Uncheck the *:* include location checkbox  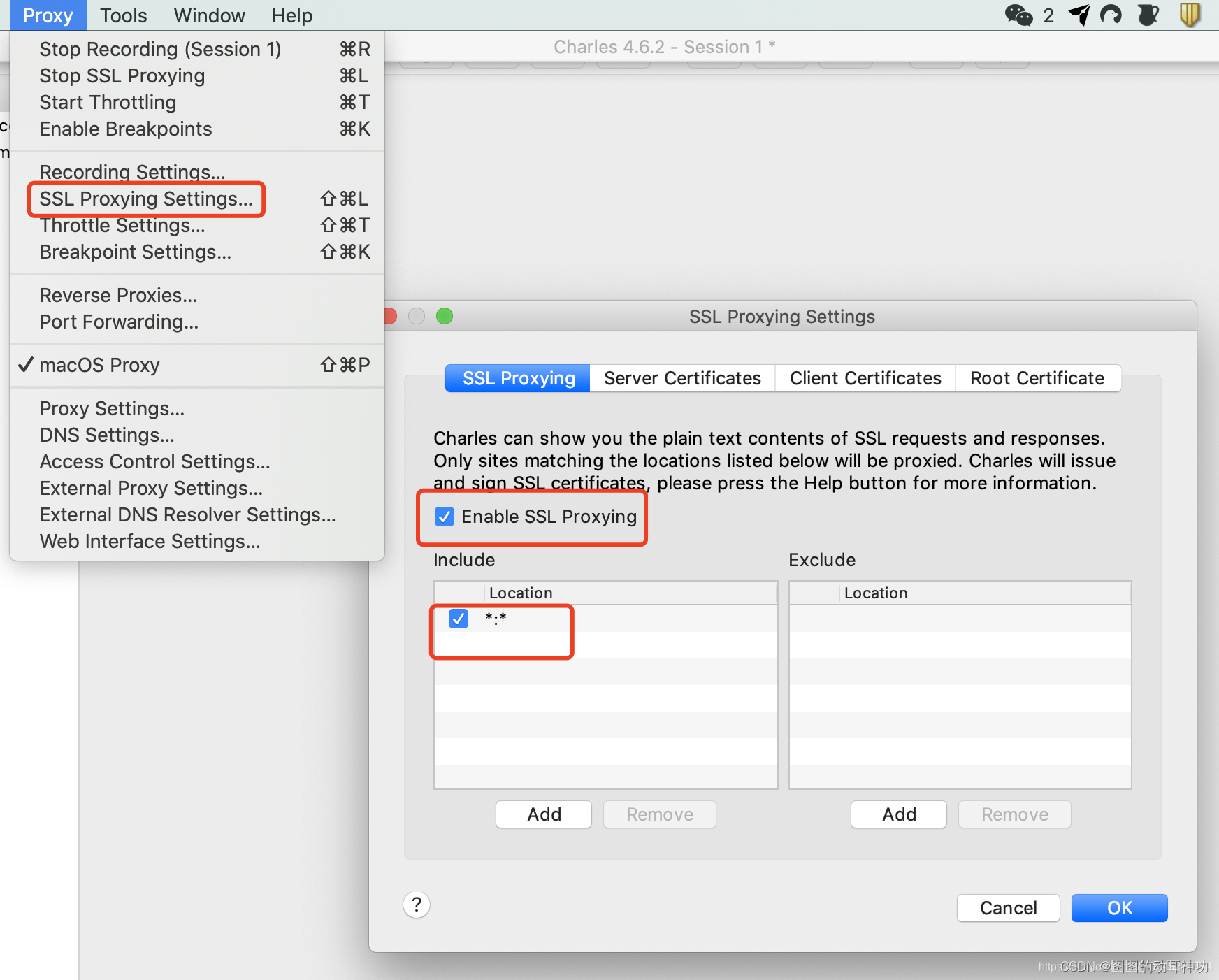[459, 619]
